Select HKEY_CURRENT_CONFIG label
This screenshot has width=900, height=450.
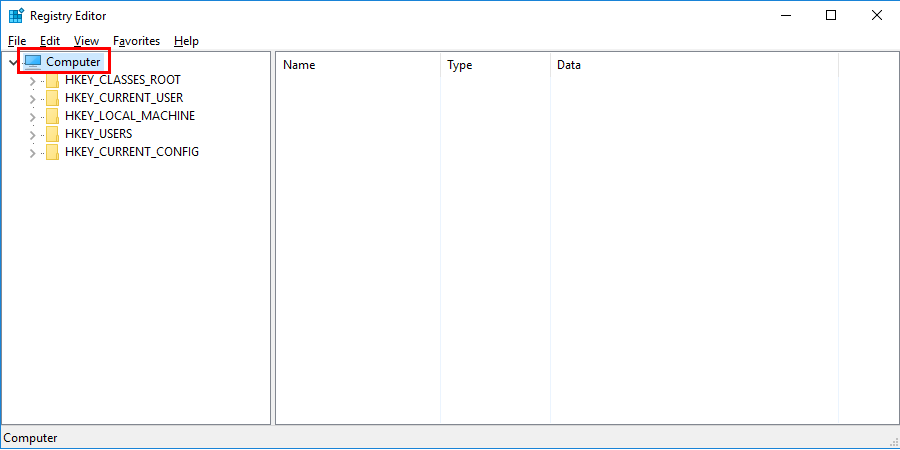pyautogui.click(x=132, y=152)
